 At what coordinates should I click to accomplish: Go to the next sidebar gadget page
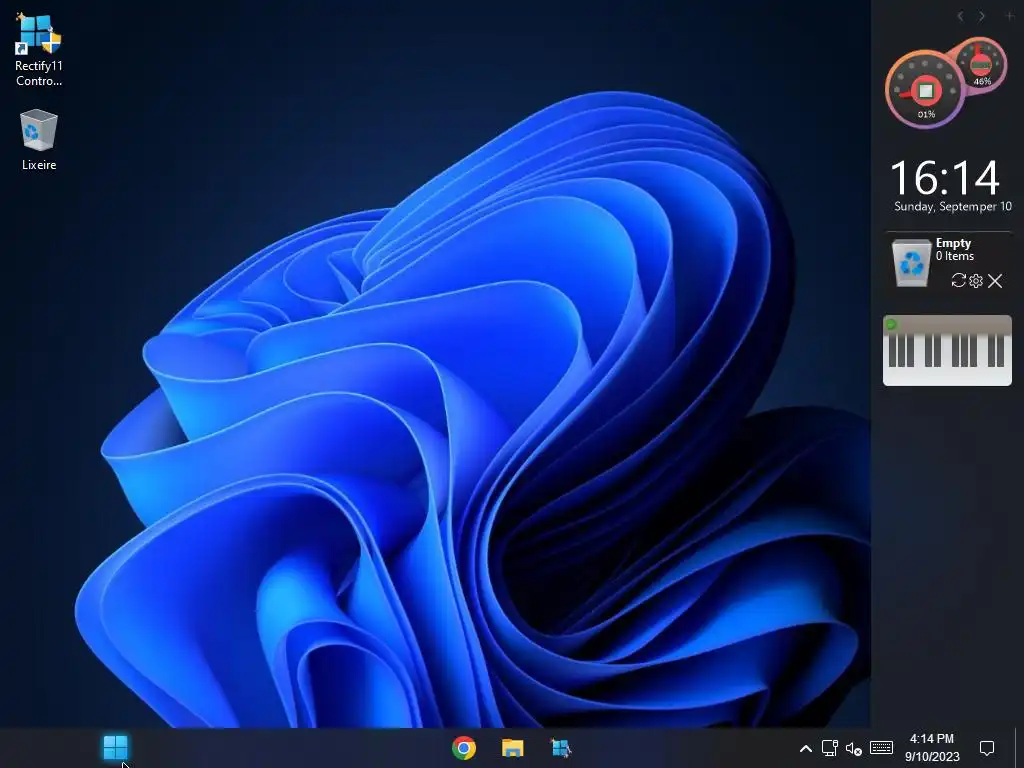pos(982,16)
